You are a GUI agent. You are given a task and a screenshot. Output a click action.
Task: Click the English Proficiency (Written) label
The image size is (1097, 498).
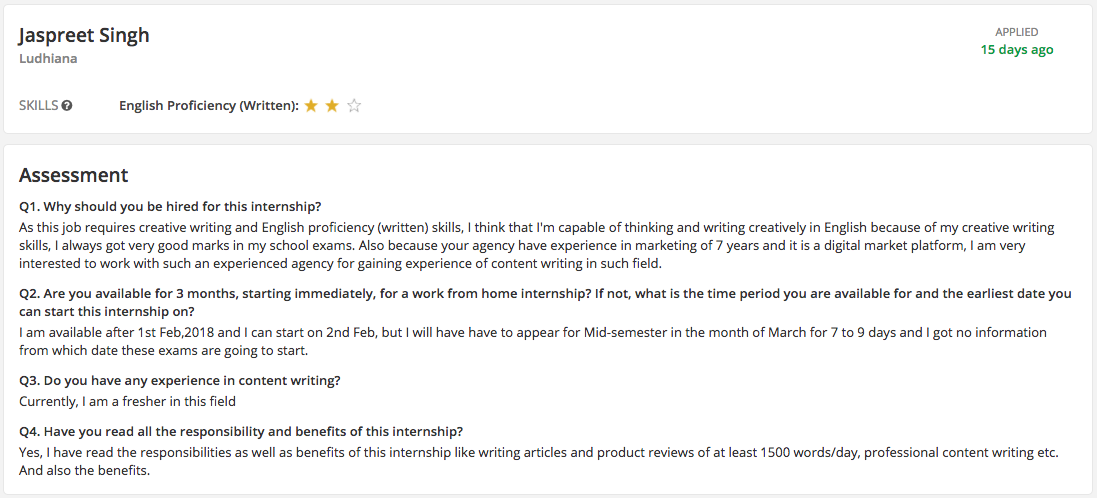pyautogui.click(x=209, y=106)
